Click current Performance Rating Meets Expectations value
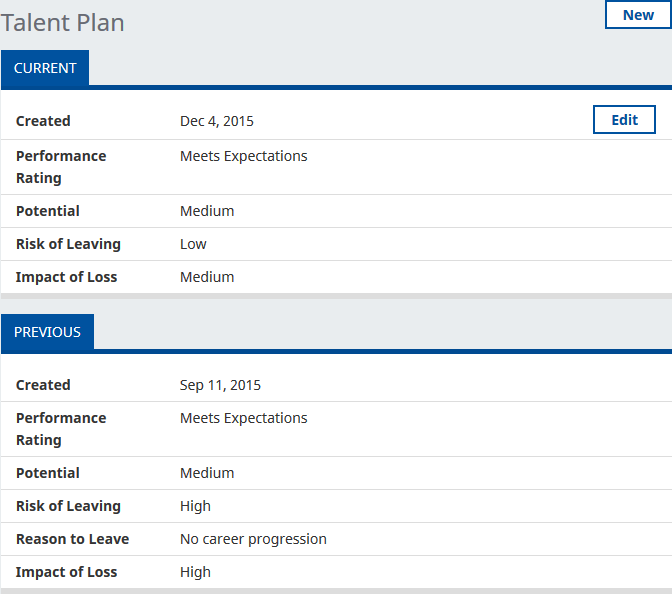 tap(243, 156)
